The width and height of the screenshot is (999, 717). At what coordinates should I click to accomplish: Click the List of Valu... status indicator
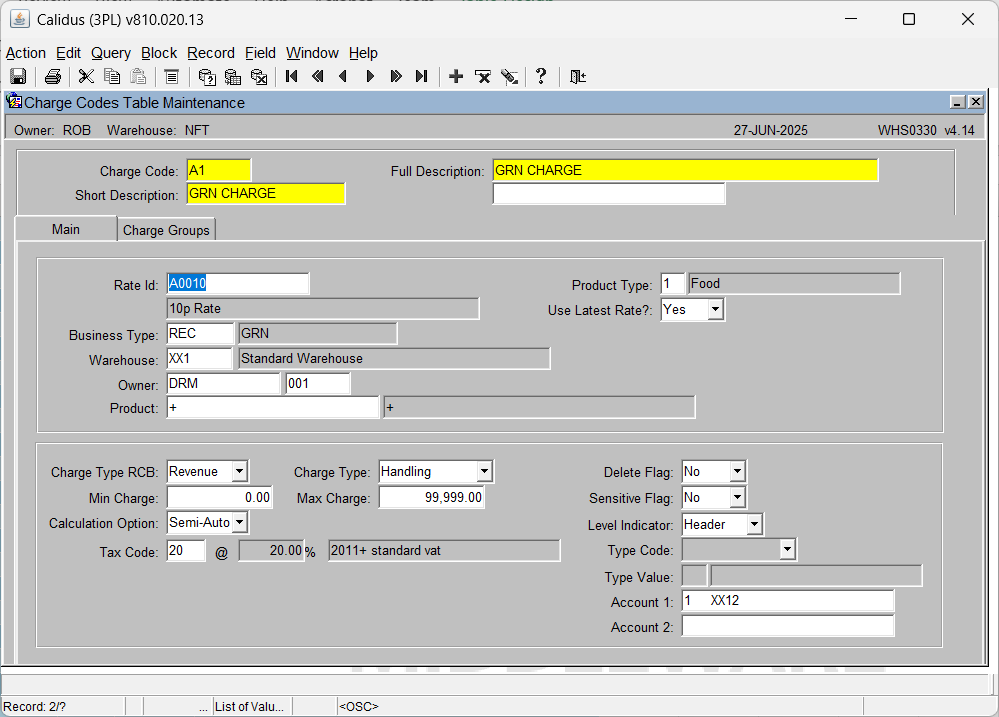point(249,706)
